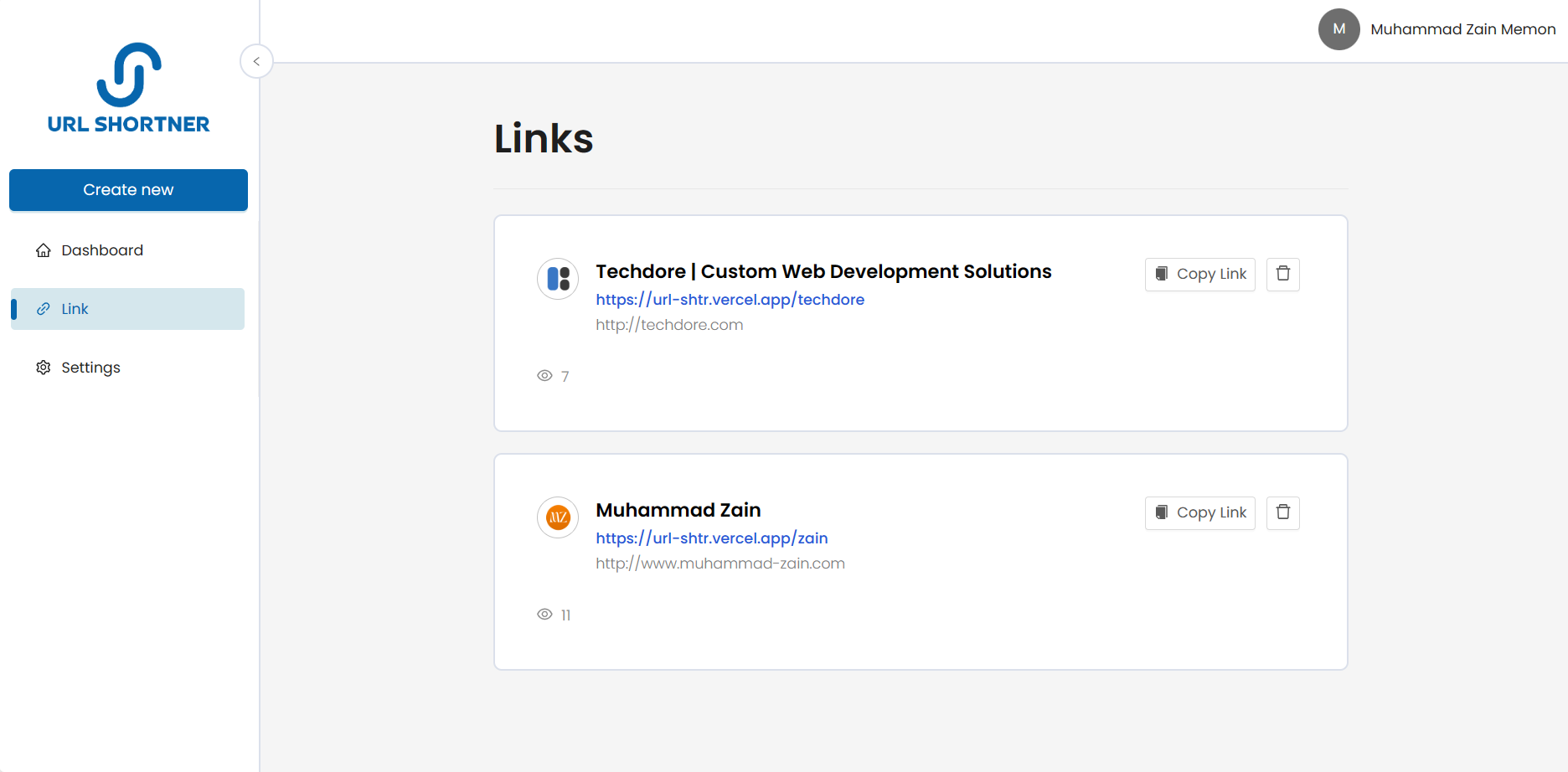
Task: Delete the Techdore link via trash icon
Action: coord(1282,274)
